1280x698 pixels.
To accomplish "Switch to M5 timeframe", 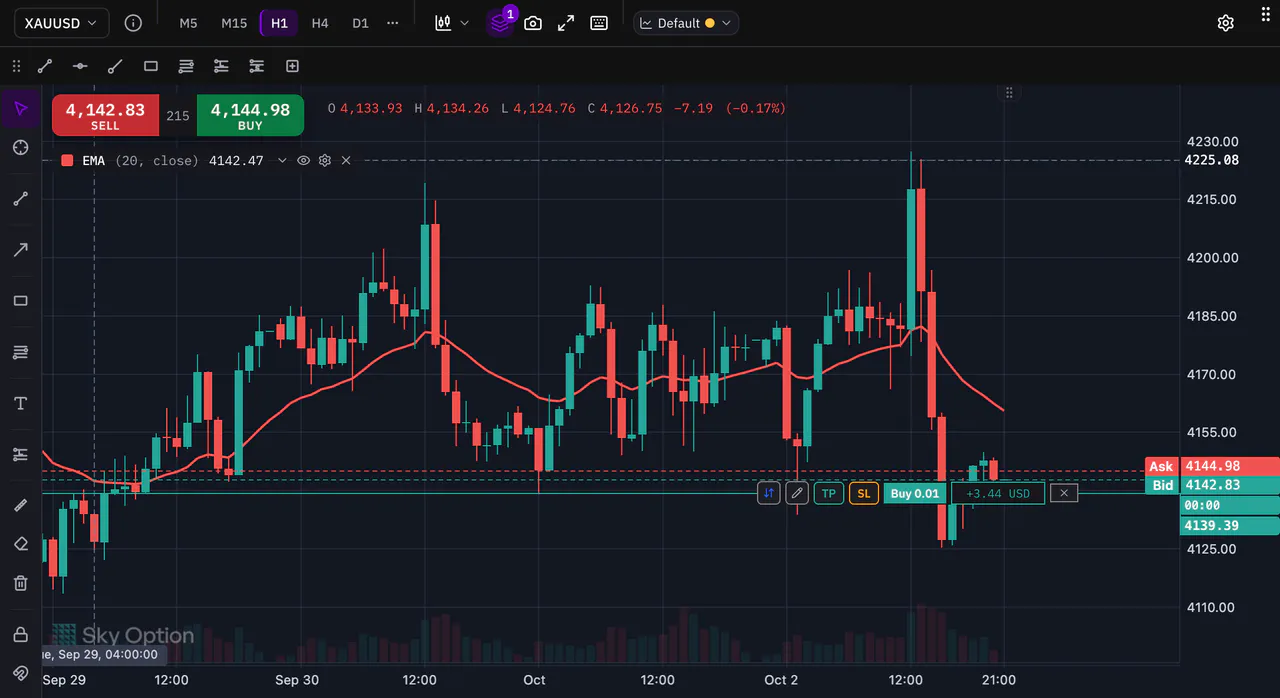I will (x=188, y=23).
